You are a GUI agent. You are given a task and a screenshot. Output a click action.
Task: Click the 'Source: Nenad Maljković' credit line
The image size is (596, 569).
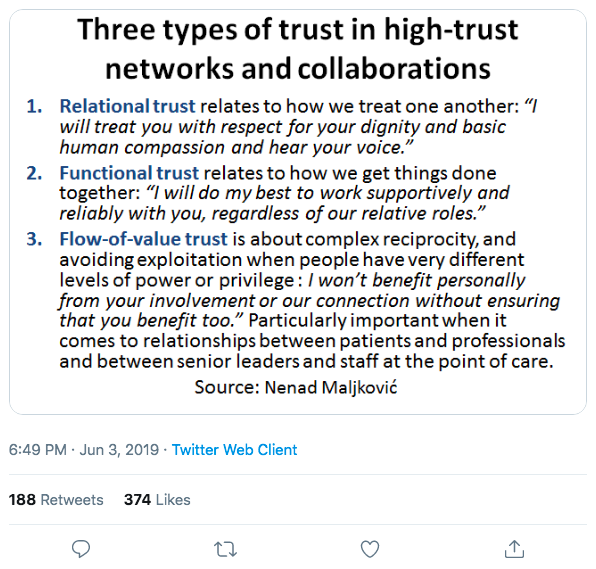point(296,387)
